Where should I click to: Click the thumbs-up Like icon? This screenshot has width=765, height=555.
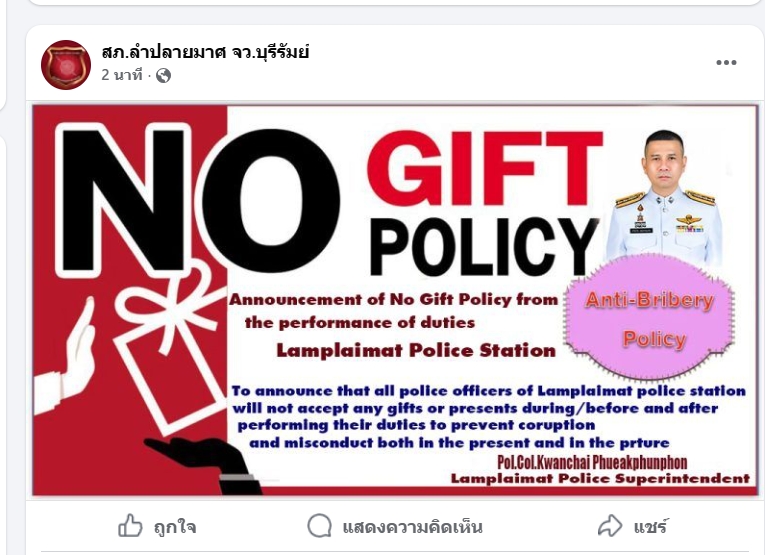coord(130,526)
